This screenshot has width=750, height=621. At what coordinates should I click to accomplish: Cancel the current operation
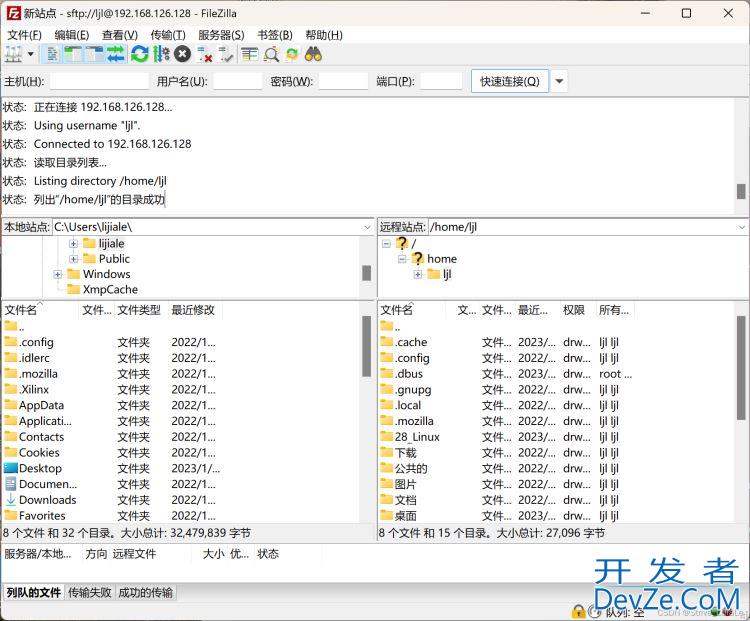[182, 54]
